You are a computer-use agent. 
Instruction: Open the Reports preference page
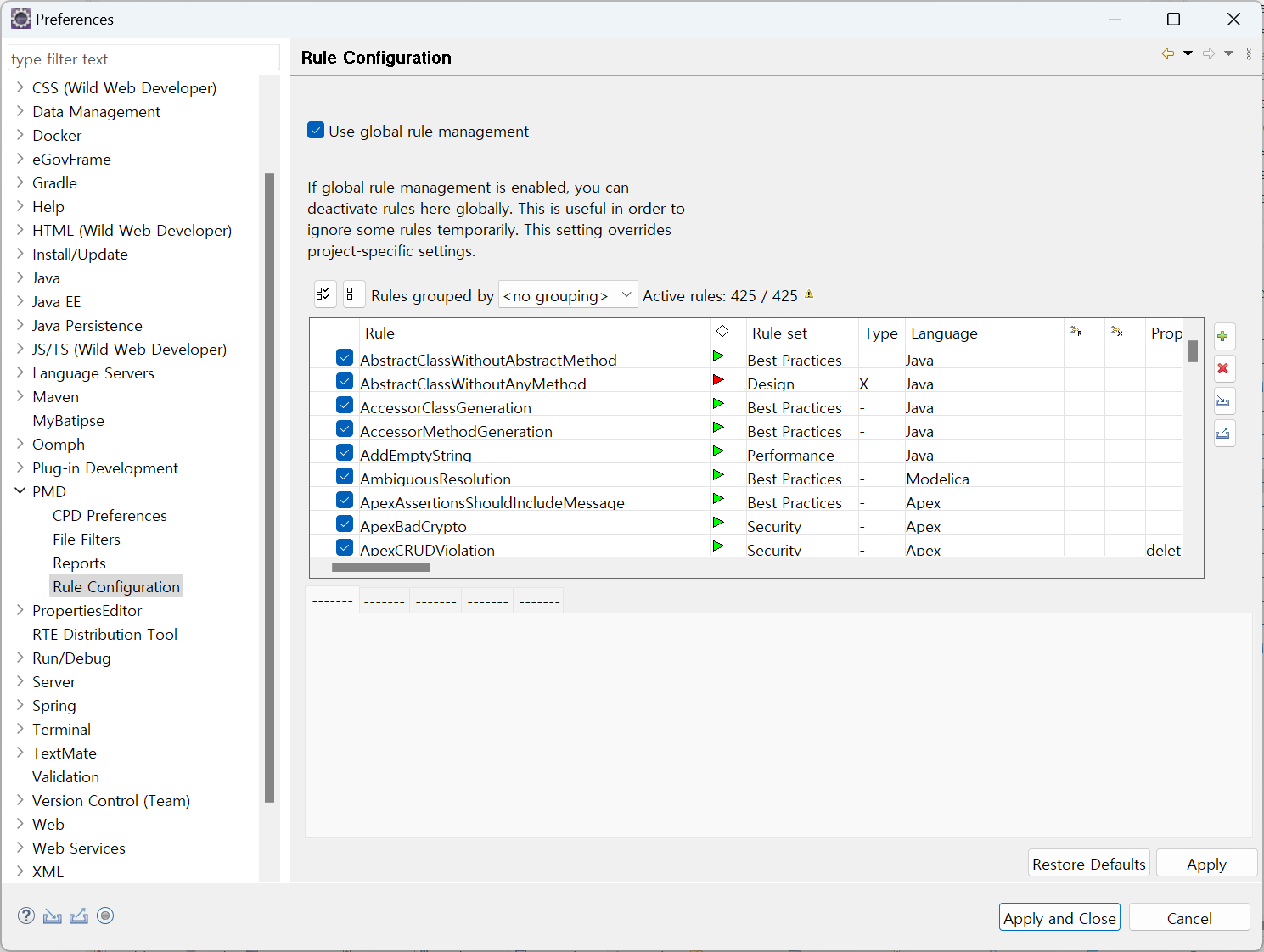point(79,563)
